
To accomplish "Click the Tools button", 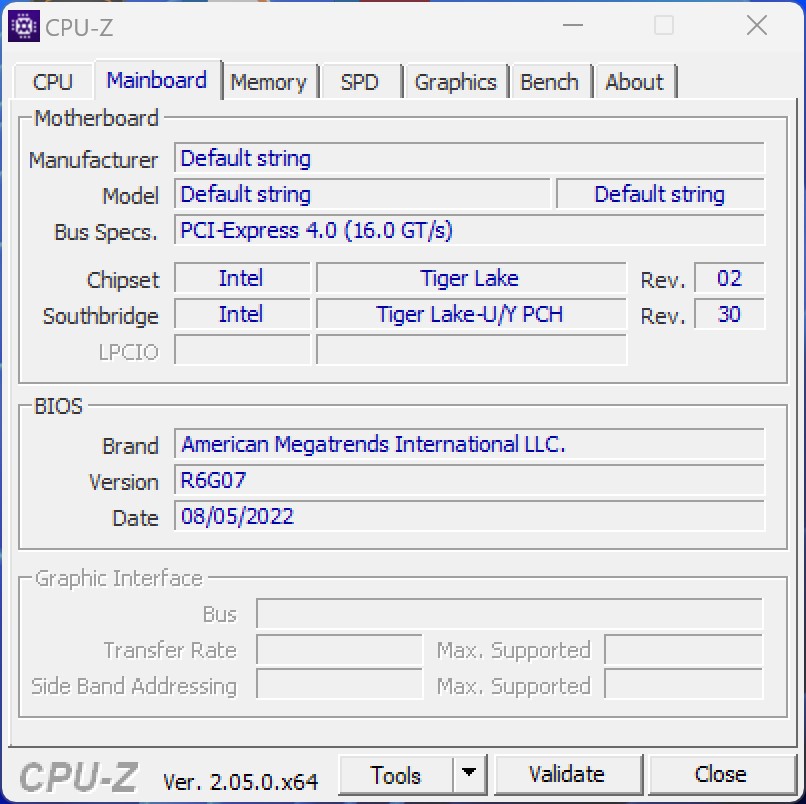I will point(396,775).
